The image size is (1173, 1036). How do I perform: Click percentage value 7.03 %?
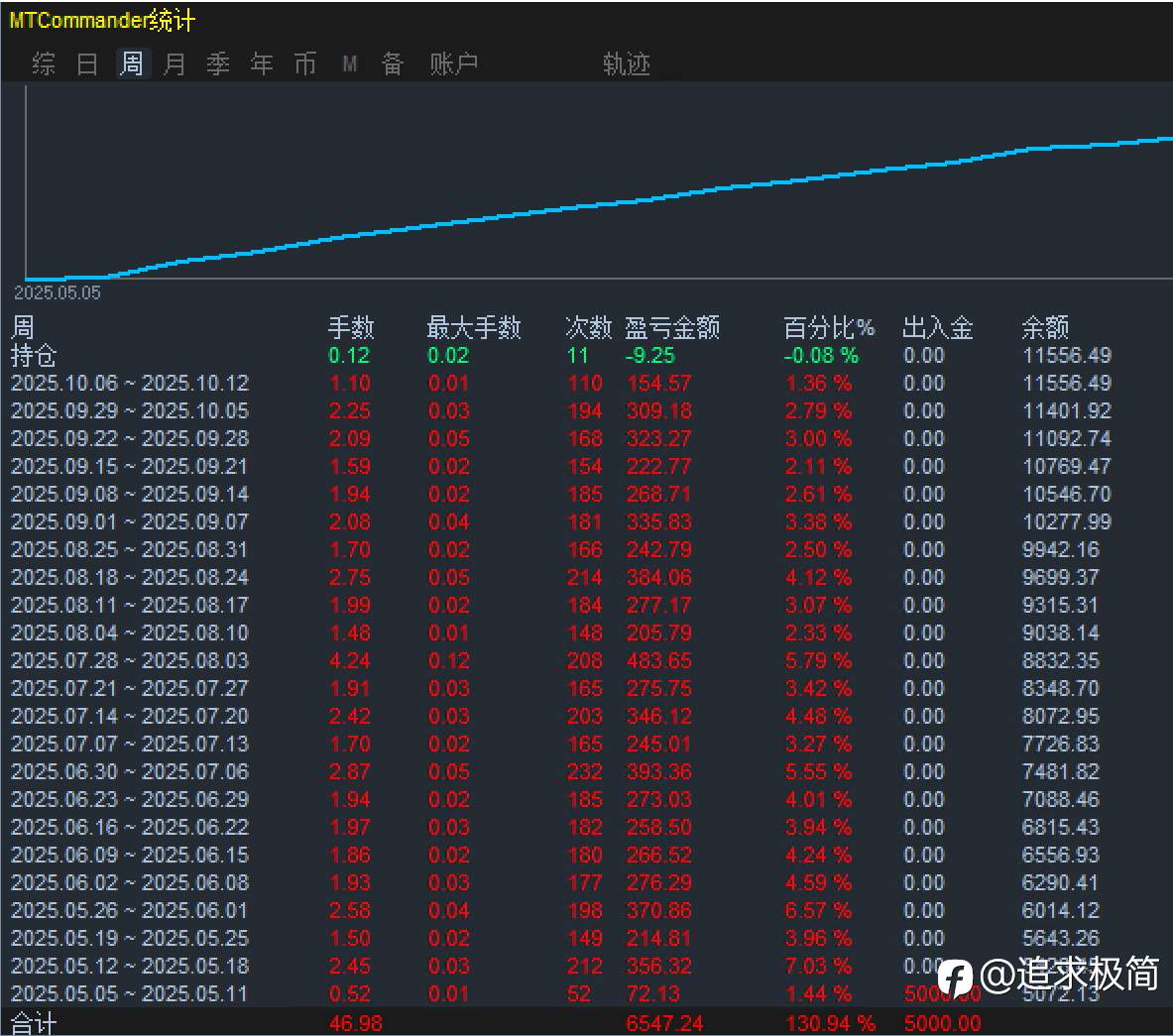pos(818,966)
